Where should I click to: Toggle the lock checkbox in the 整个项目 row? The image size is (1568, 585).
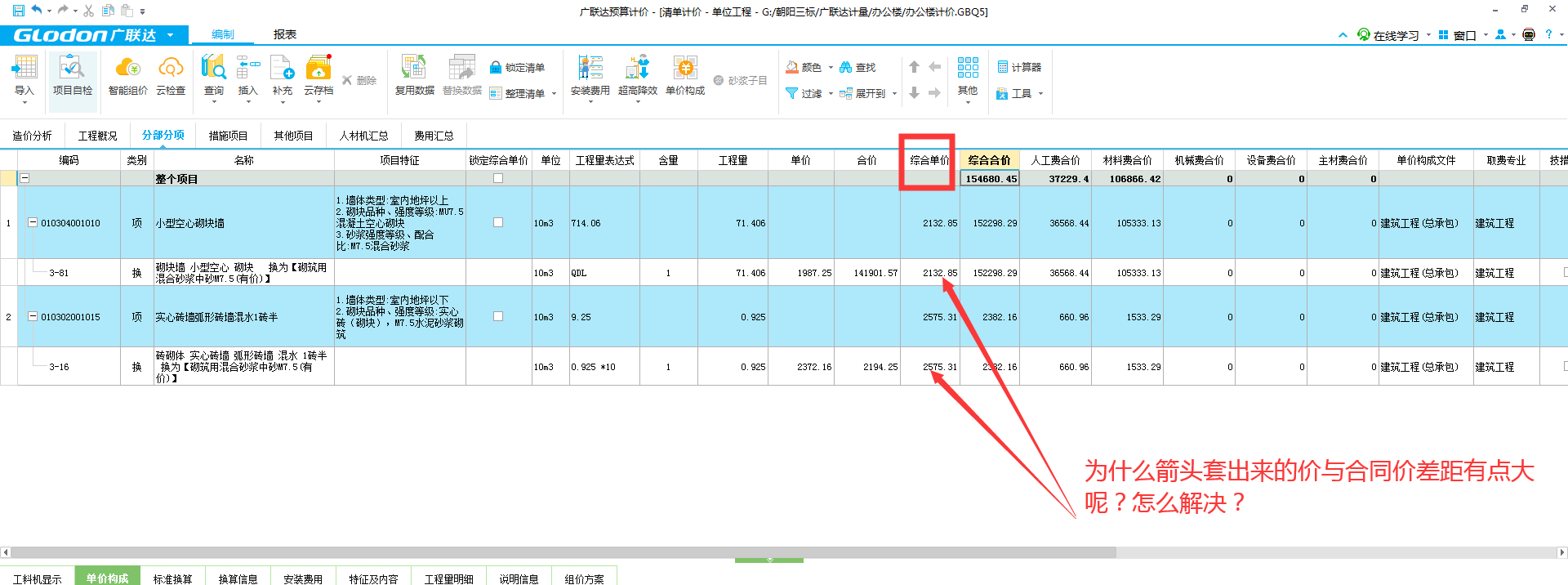pos(498,178)
